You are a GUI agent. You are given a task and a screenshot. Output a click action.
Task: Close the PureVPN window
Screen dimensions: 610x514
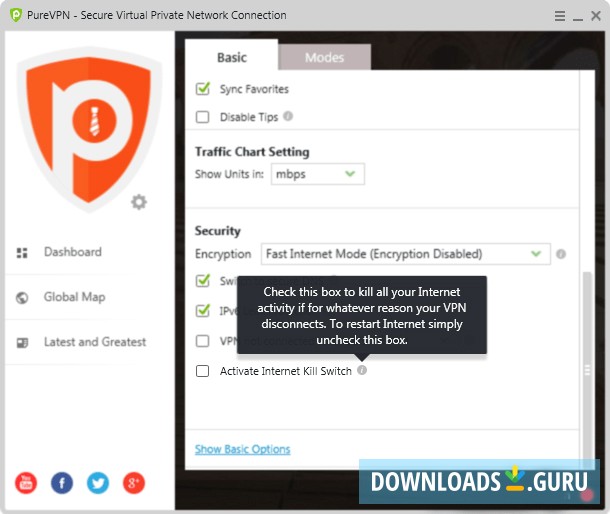596,16
